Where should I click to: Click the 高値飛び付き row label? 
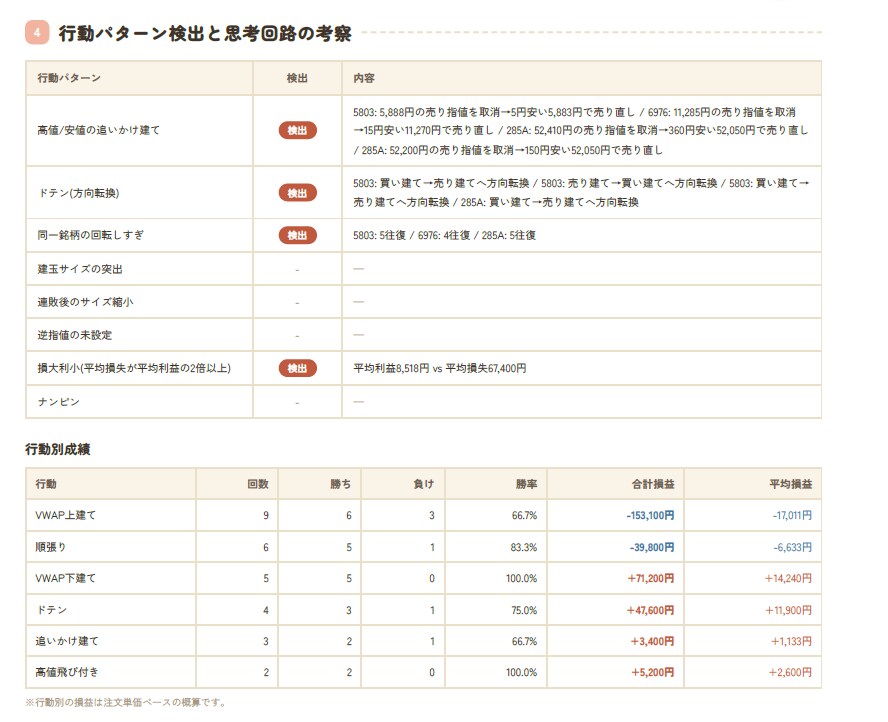67,672
